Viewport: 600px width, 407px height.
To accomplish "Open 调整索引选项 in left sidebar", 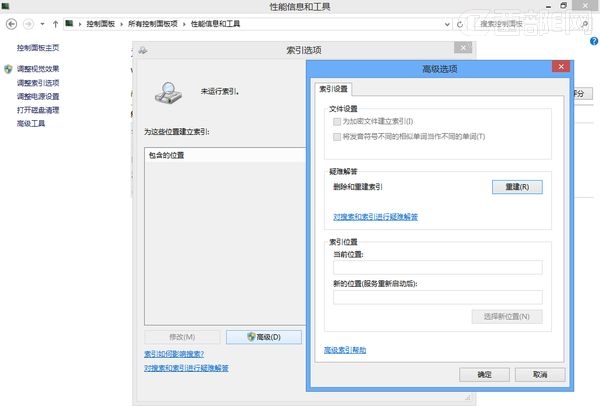I will pyautogui.click(x=38, y=83).
